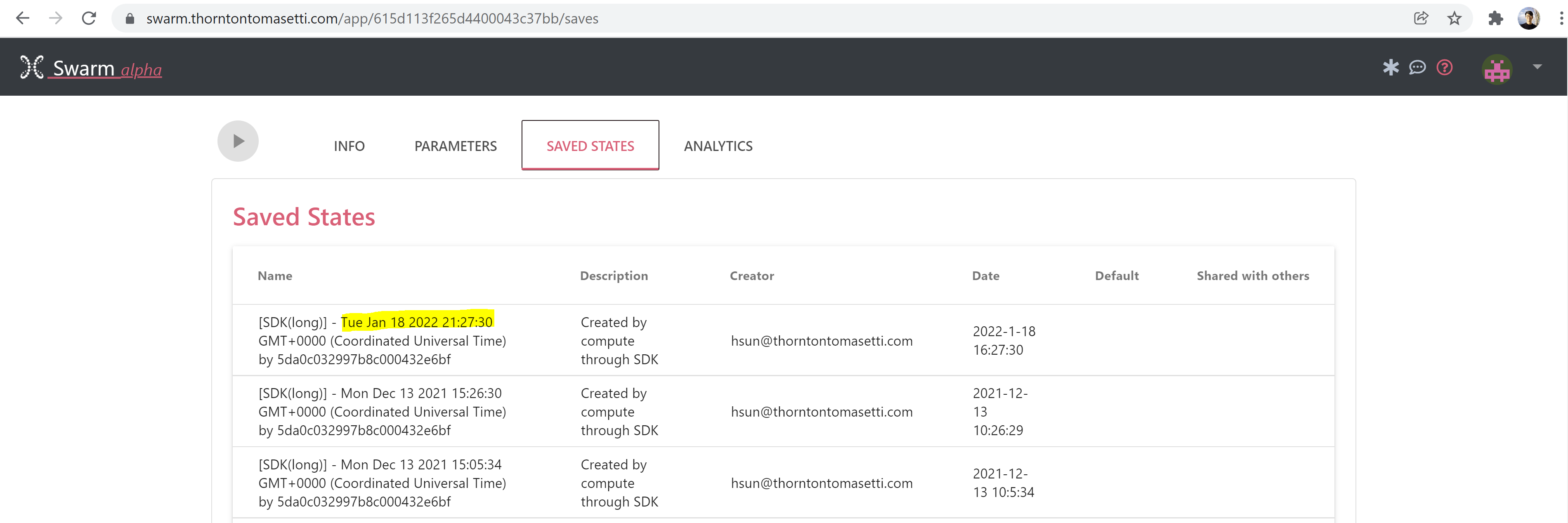Reload the page with refresh icon
Viewport: 1568px width, 523px height.
[x=89, y=18]
